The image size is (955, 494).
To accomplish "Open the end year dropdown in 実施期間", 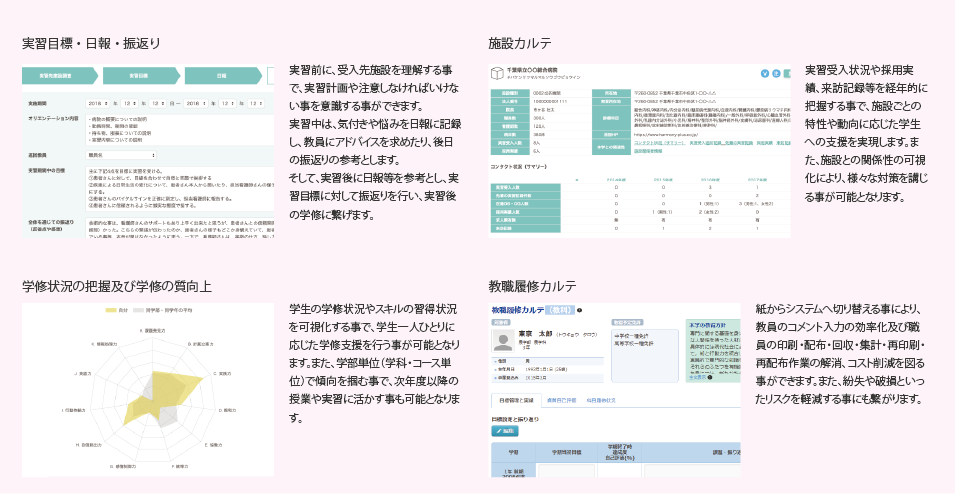I will pos(196,104).
